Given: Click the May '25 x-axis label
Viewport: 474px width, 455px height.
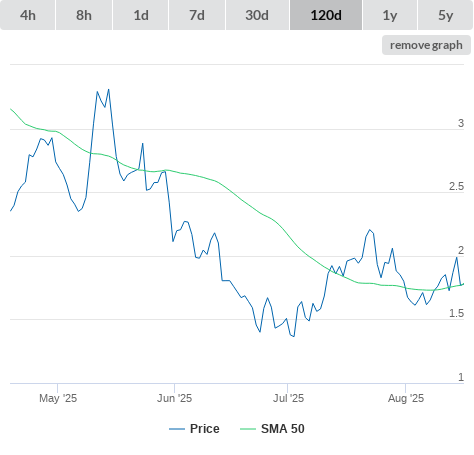Looking at the screenshot, I should 58,398.
